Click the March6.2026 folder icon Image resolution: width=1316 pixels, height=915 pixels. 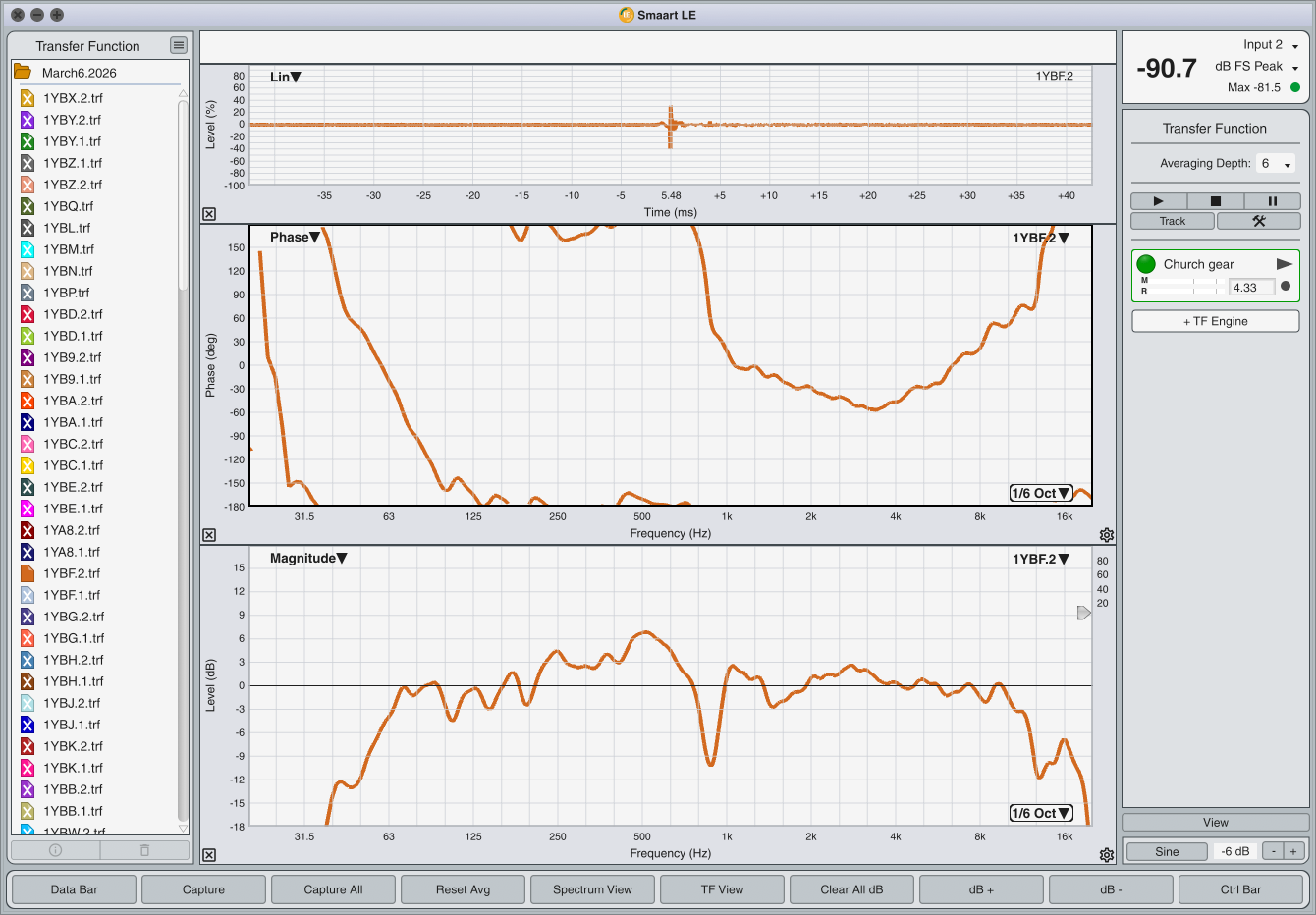[23, 72]
